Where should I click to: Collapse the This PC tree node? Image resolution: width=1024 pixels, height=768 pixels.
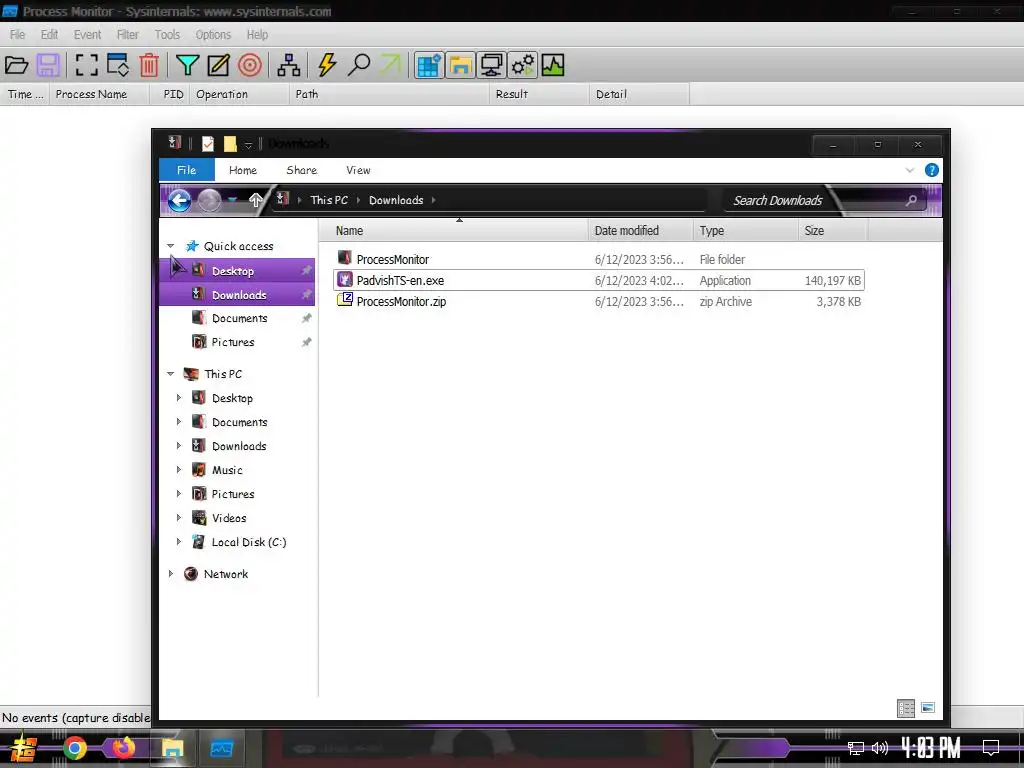coord(170,374)
